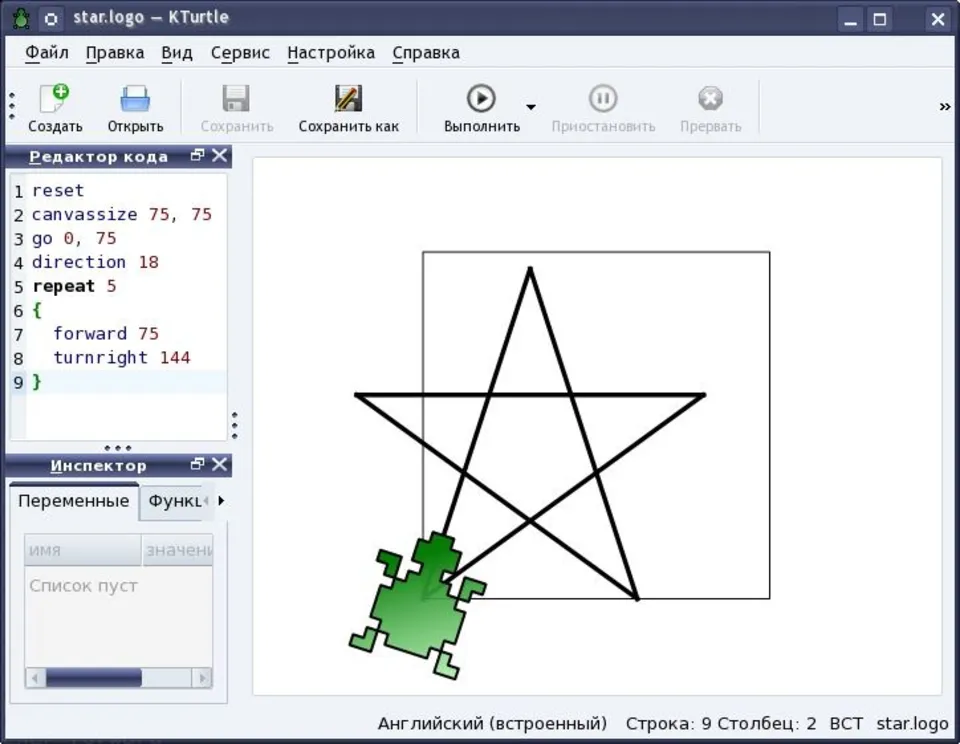Maximize the KTurtle window

880,19
